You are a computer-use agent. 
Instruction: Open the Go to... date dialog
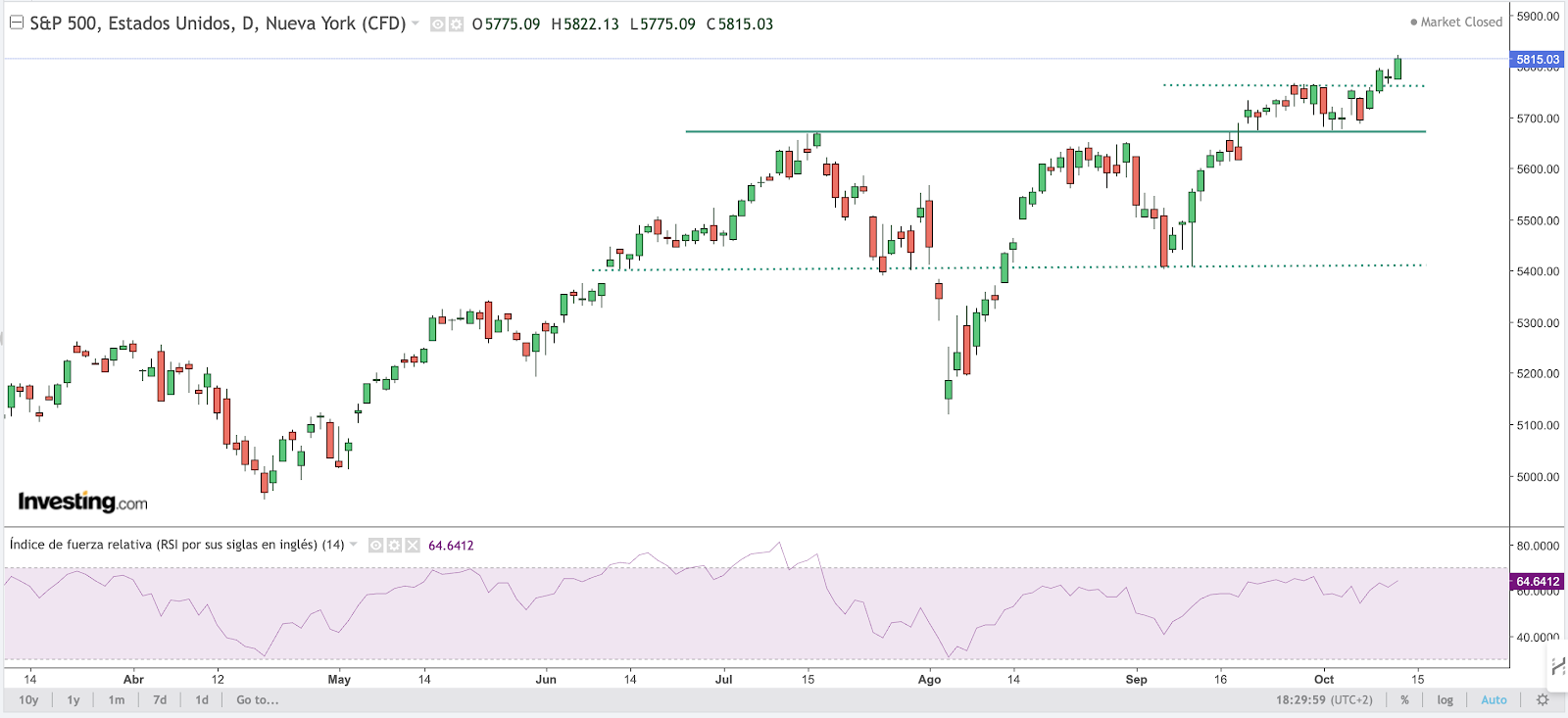[258, 699]
